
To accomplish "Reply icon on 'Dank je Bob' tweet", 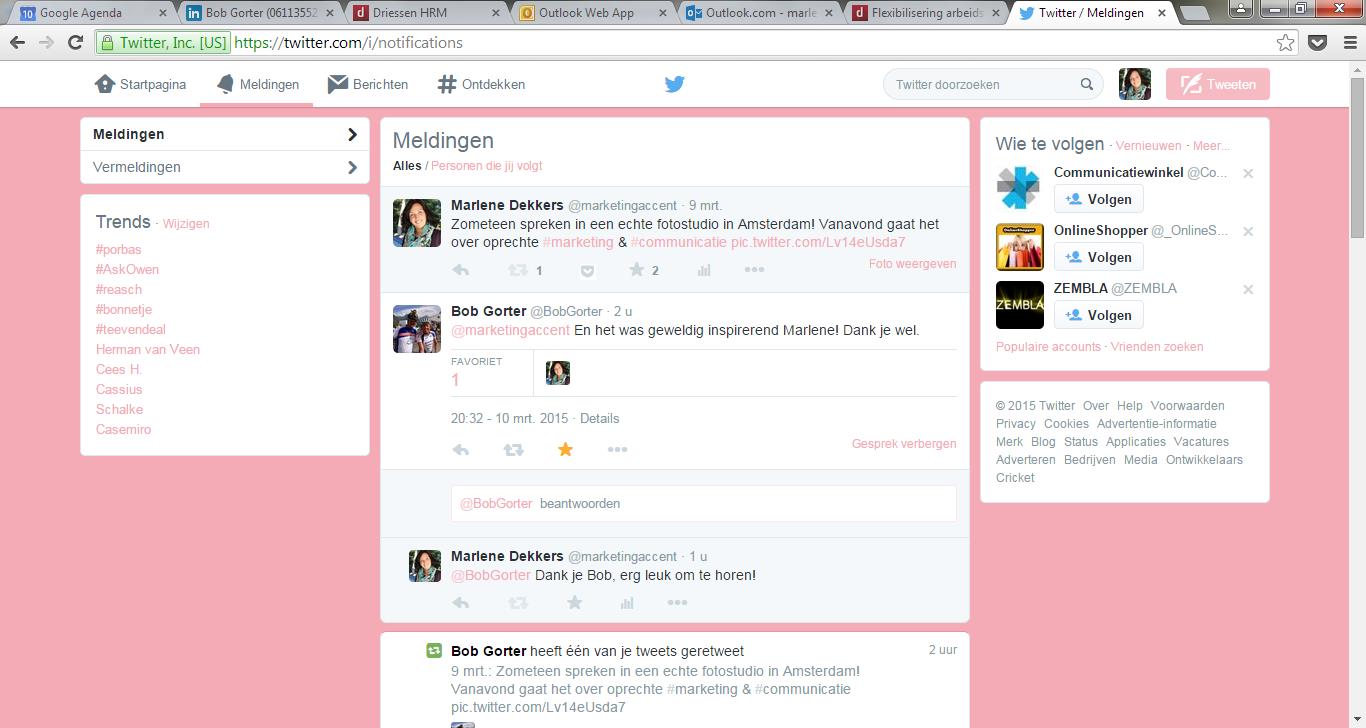I will tap(461, 602).
